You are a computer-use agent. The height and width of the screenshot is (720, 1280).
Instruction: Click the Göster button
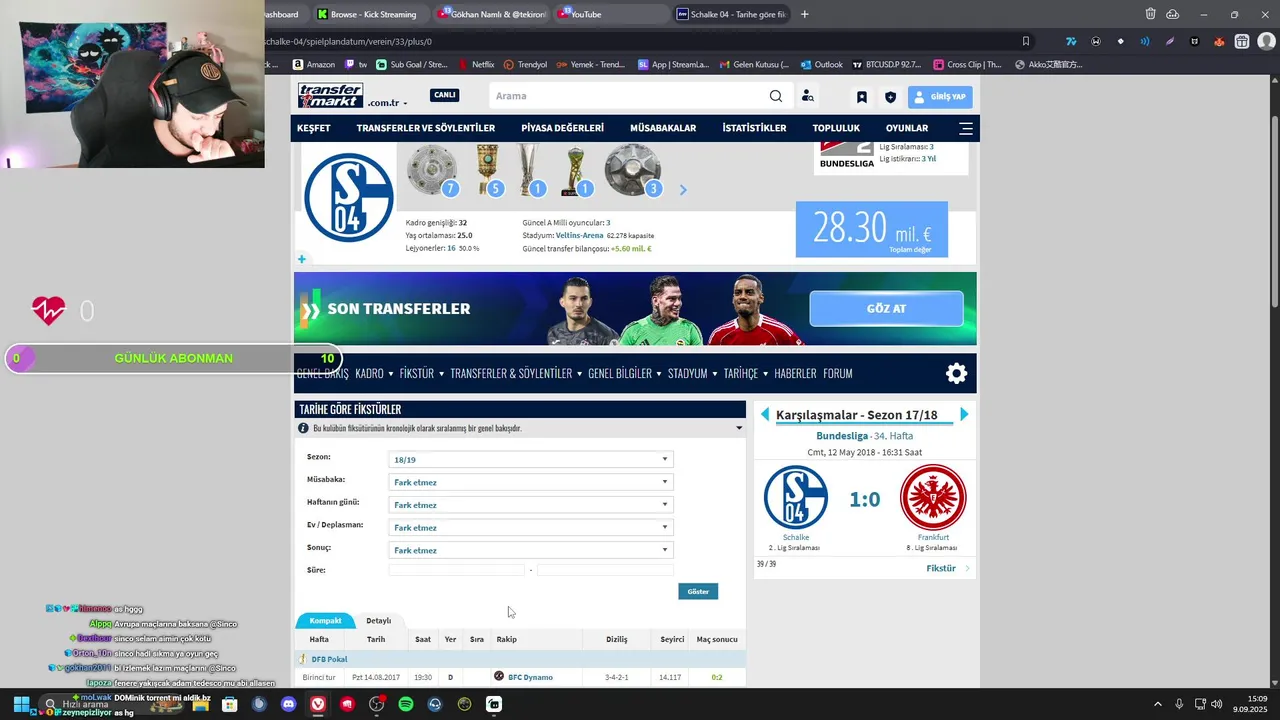click(x=698, y=591)
